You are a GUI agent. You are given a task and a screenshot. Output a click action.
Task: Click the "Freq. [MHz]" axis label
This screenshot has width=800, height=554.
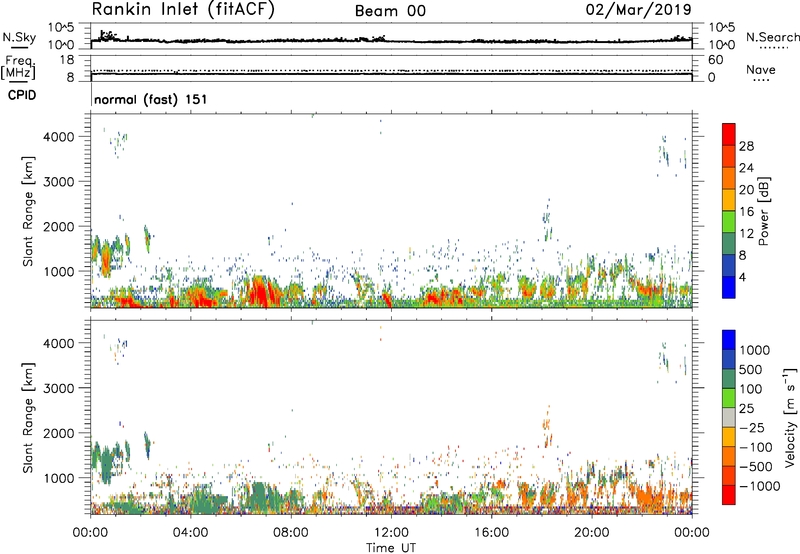click(18, 67)
